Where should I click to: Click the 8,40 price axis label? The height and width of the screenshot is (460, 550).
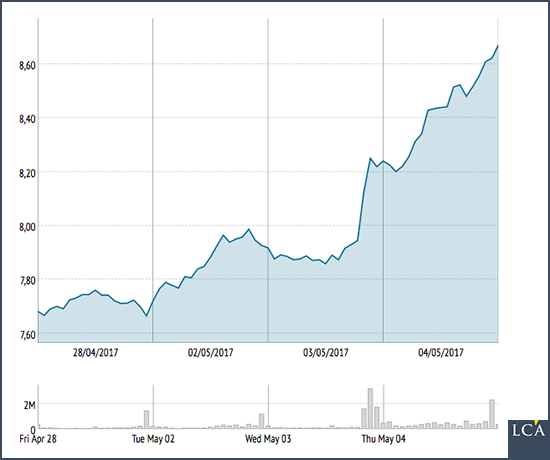click(x=27, y=119)
